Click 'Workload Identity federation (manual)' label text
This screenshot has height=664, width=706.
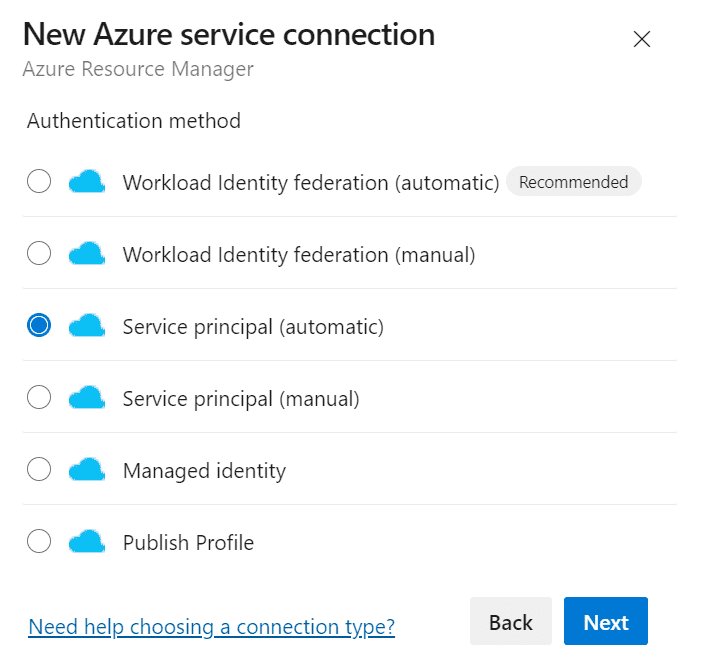299,255
